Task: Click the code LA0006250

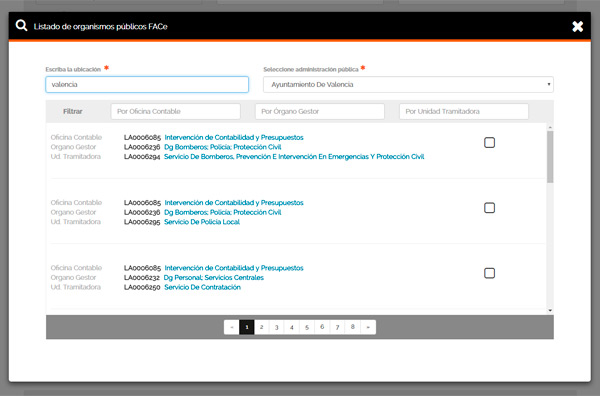Action: click(142, 287)
